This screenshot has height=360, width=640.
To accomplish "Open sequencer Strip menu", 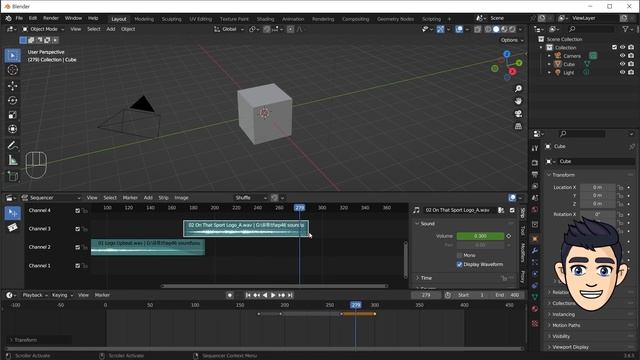I will coord(163,198).
